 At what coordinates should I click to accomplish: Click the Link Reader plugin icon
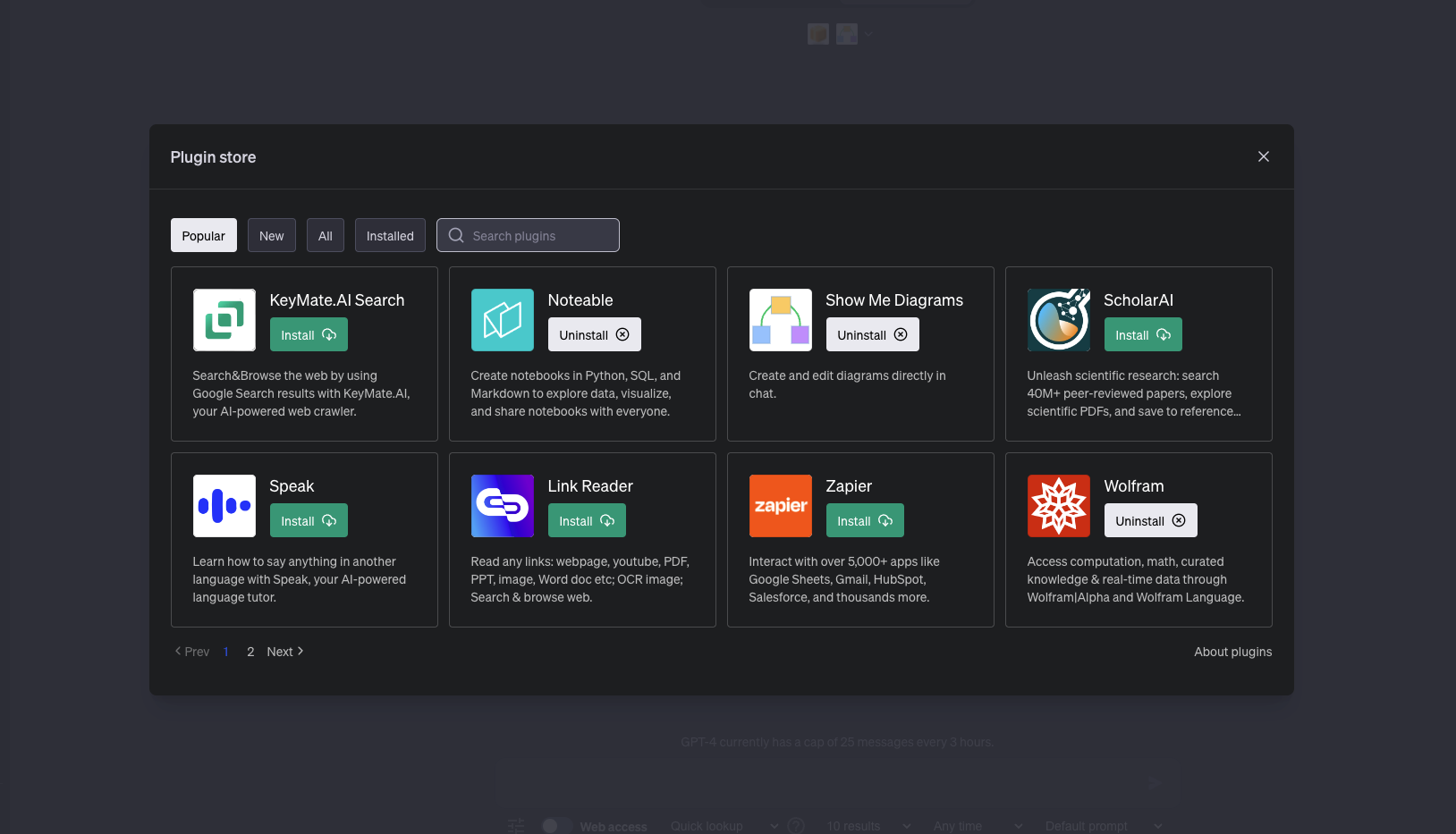pyautogui.click(x=502, y=506)
